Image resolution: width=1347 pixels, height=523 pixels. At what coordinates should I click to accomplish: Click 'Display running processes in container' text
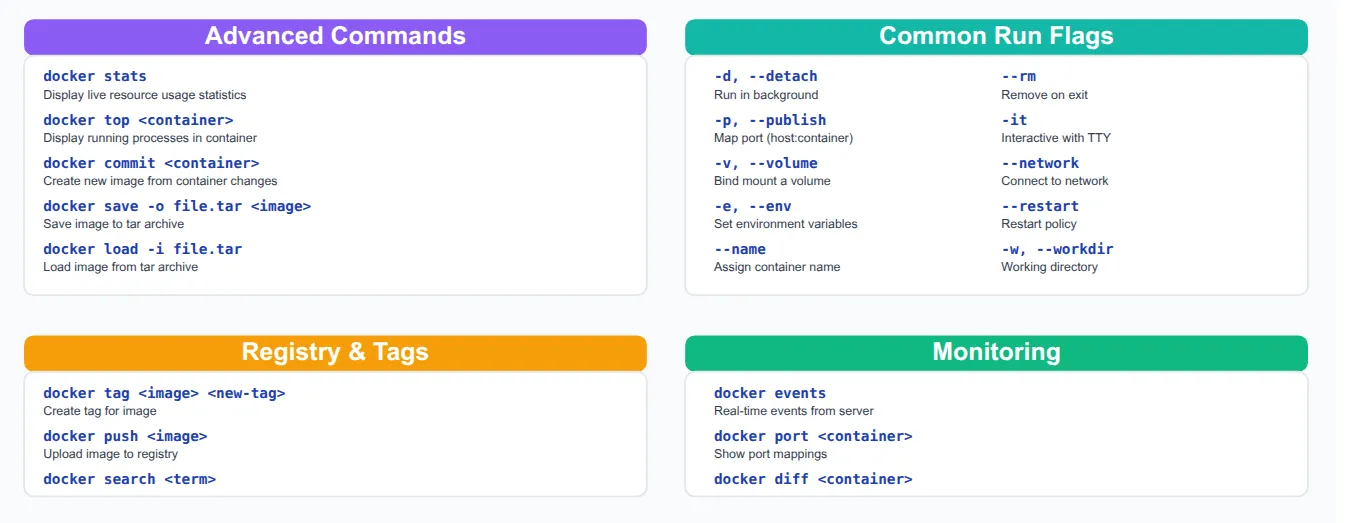click(x=150, y=138)
